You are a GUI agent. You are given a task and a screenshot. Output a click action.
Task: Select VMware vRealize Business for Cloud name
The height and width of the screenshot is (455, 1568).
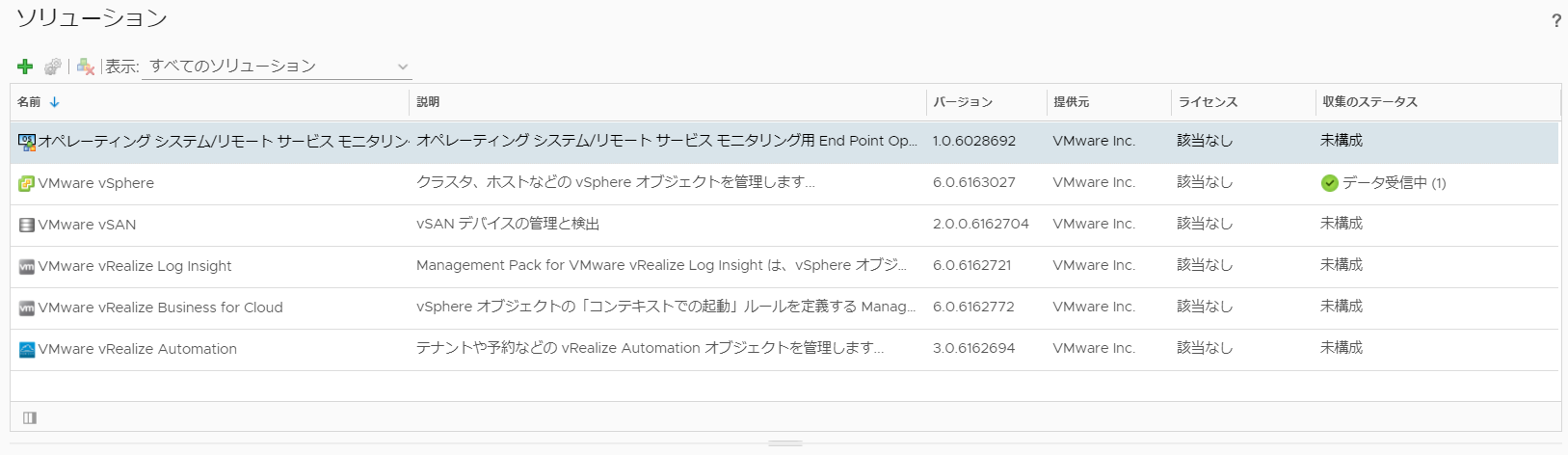(x=161, y=308)
